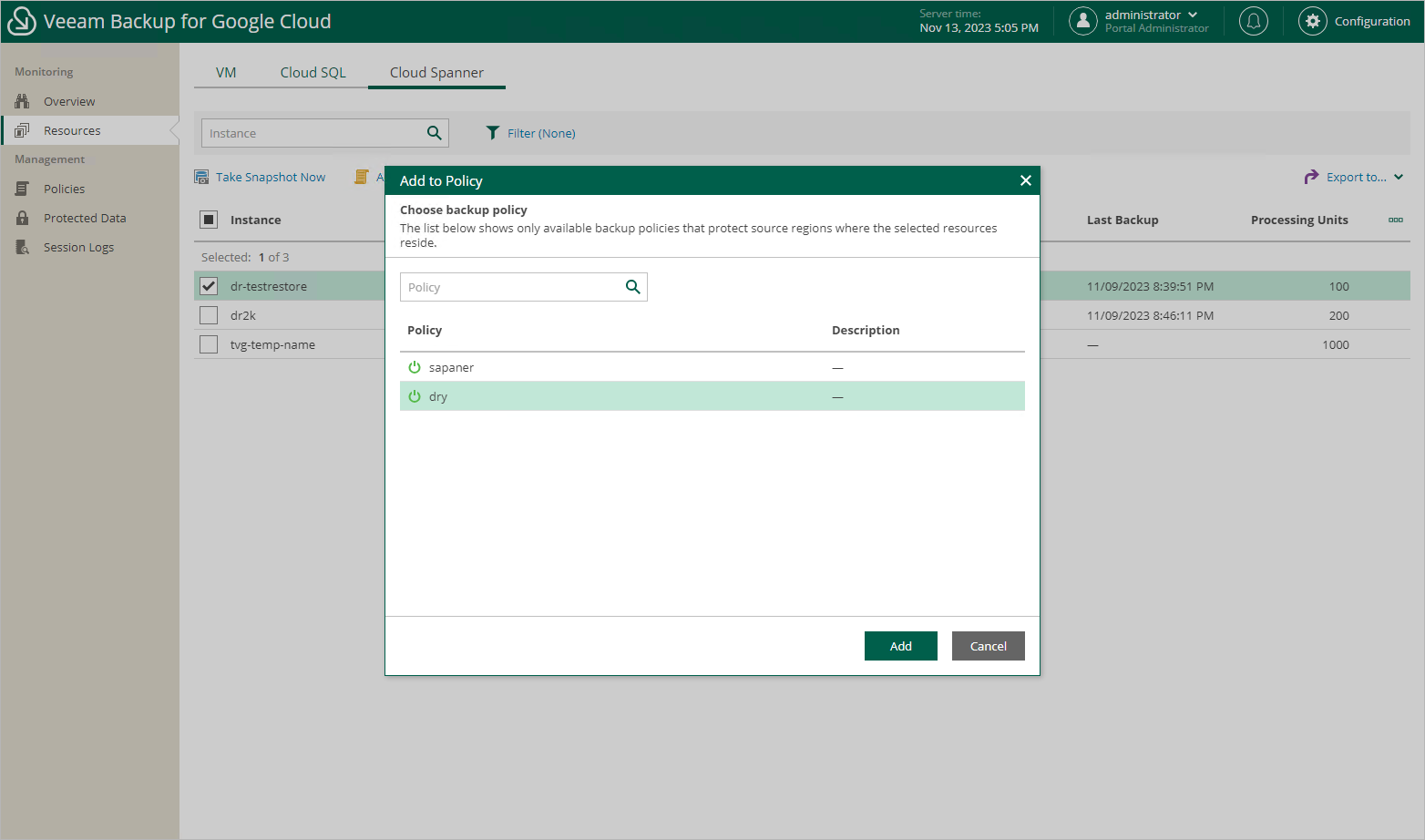Image resolution: width=1425 pixels, height=840 pixels.
Task: Click Take Snapshot Now
Action: [271, 177]
